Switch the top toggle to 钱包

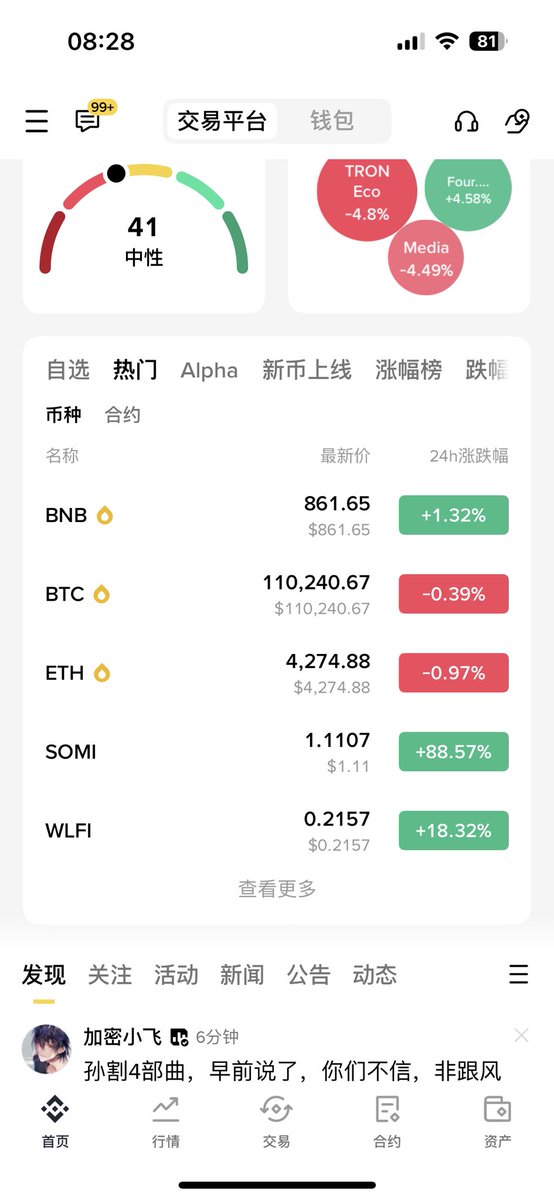pos(332,121)
